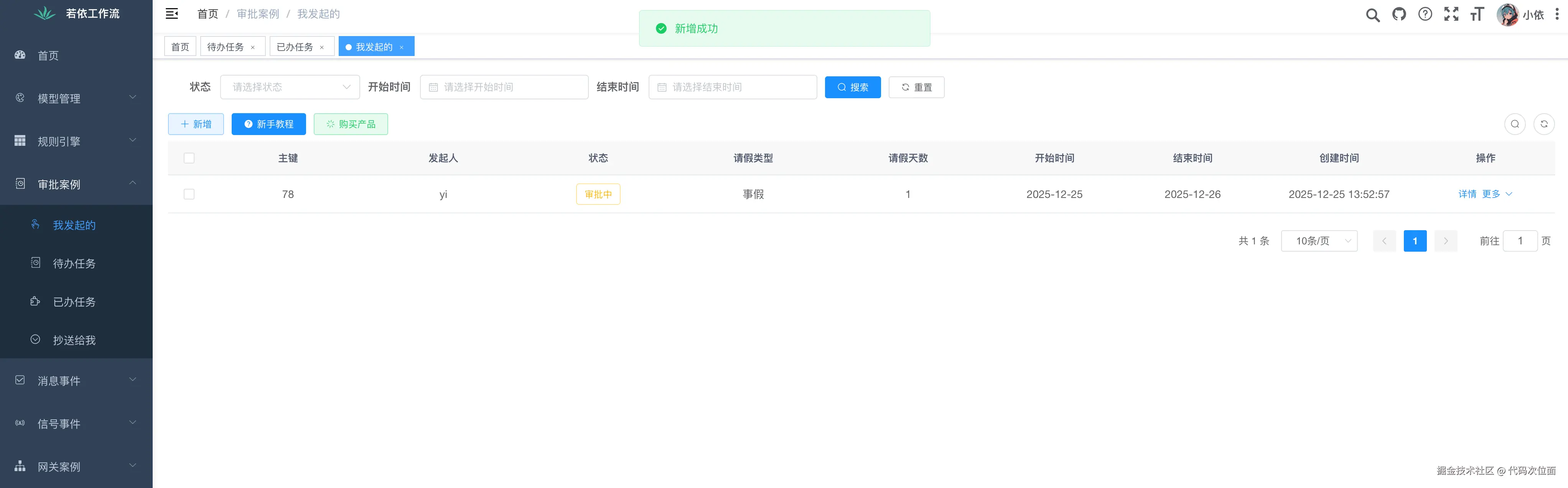
Task: Click the blue 搜索 button
Action: 852,87
